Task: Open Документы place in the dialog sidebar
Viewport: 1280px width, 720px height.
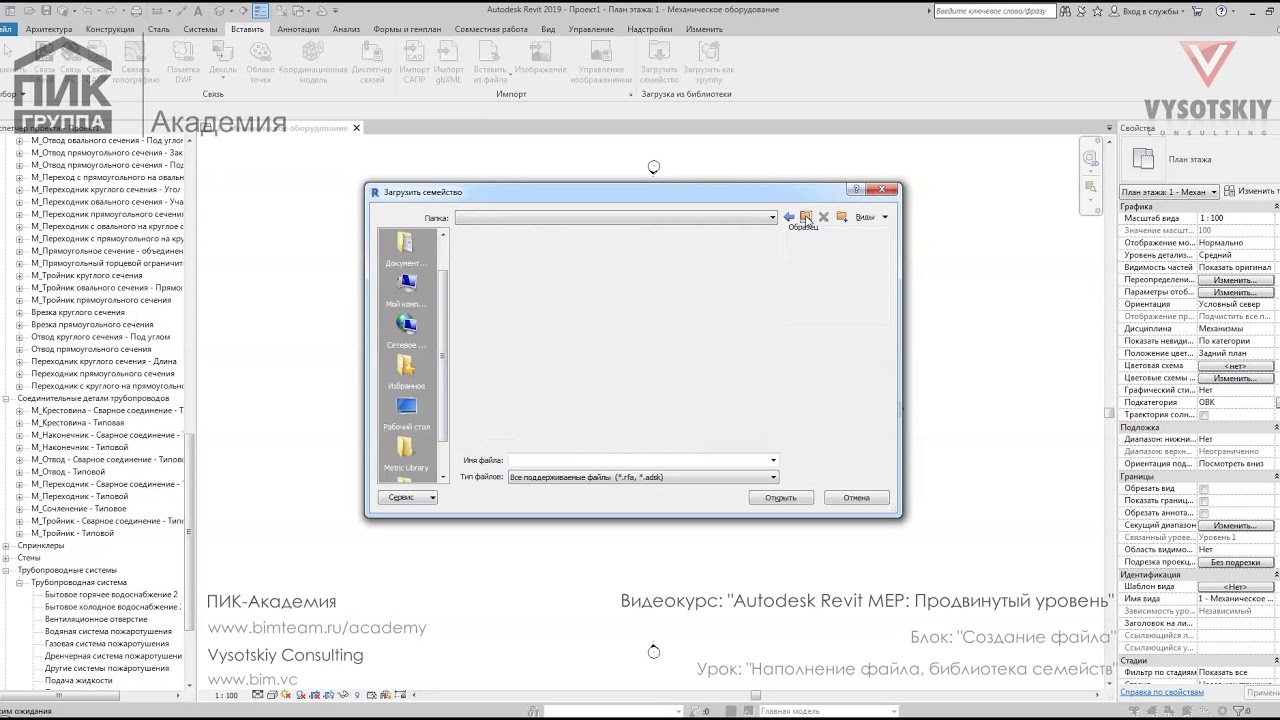Action: pos(405,249)
